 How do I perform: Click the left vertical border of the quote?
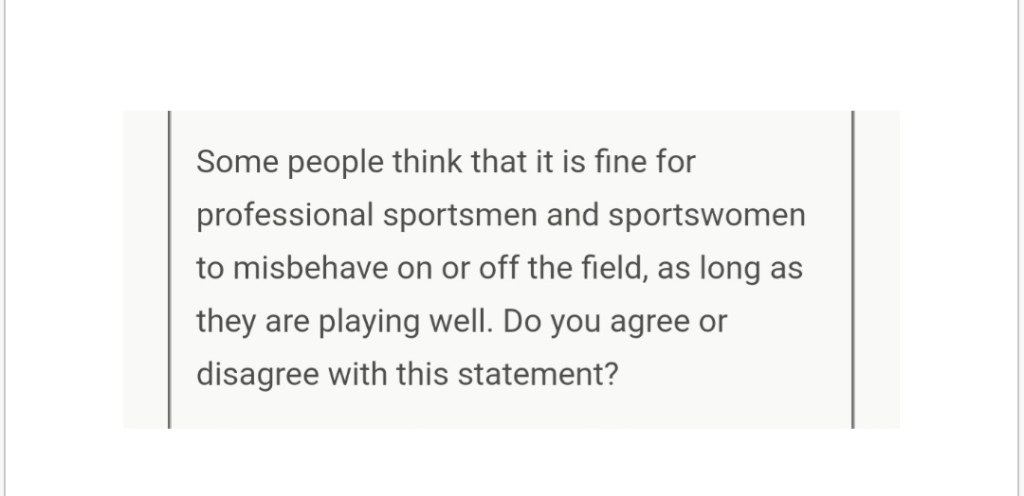168,270
